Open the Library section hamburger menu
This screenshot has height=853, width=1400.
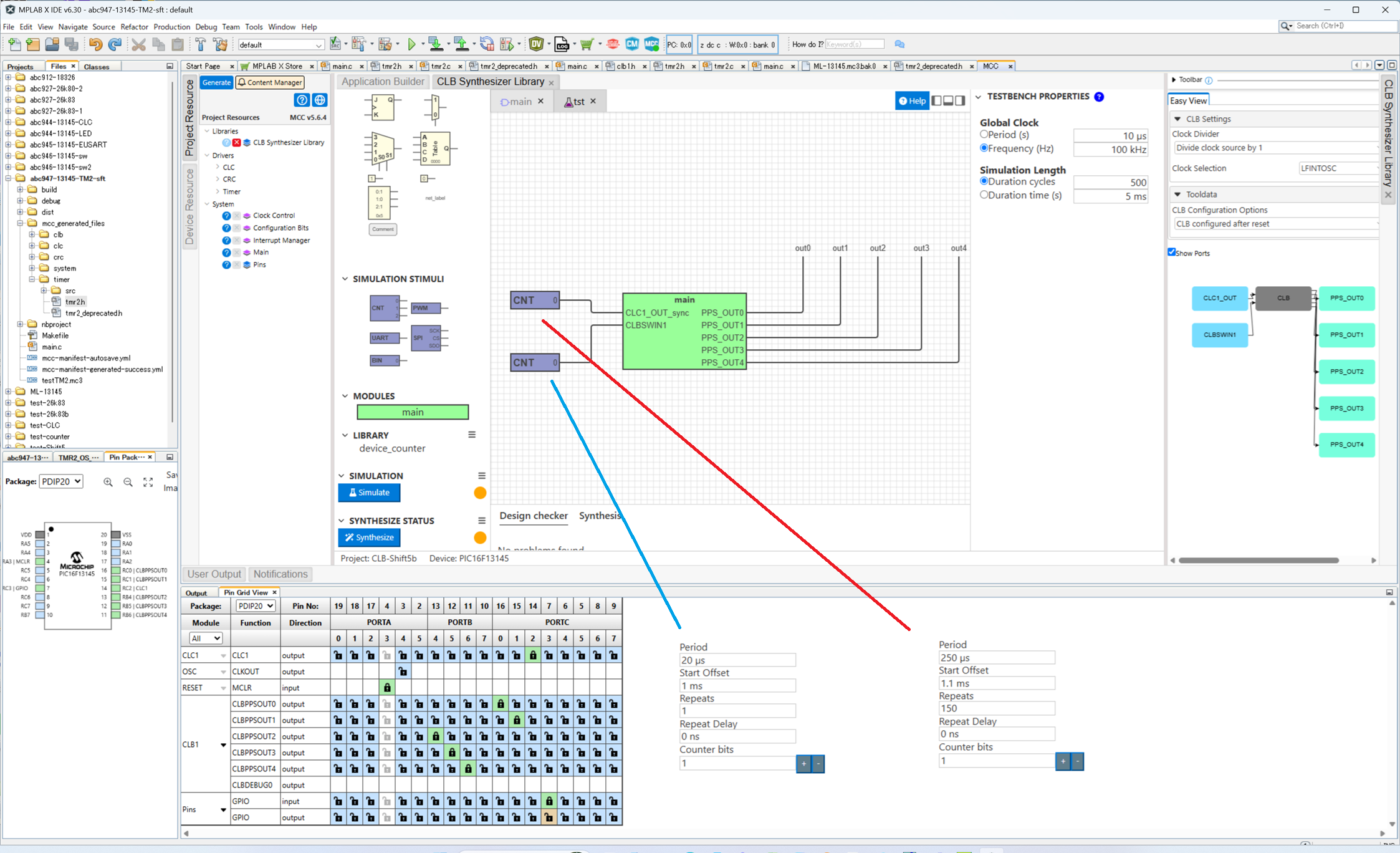[x=472, y=435]
